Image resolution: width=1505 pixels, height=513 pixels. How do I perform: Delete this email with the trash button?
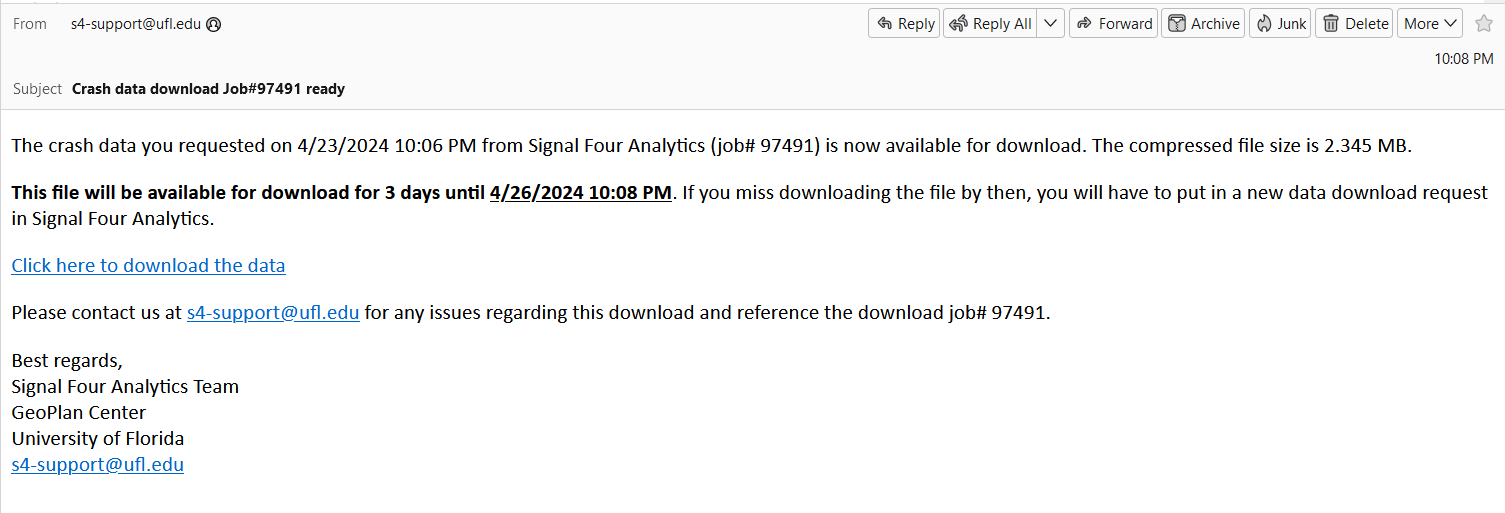(x=1355, y=24)
